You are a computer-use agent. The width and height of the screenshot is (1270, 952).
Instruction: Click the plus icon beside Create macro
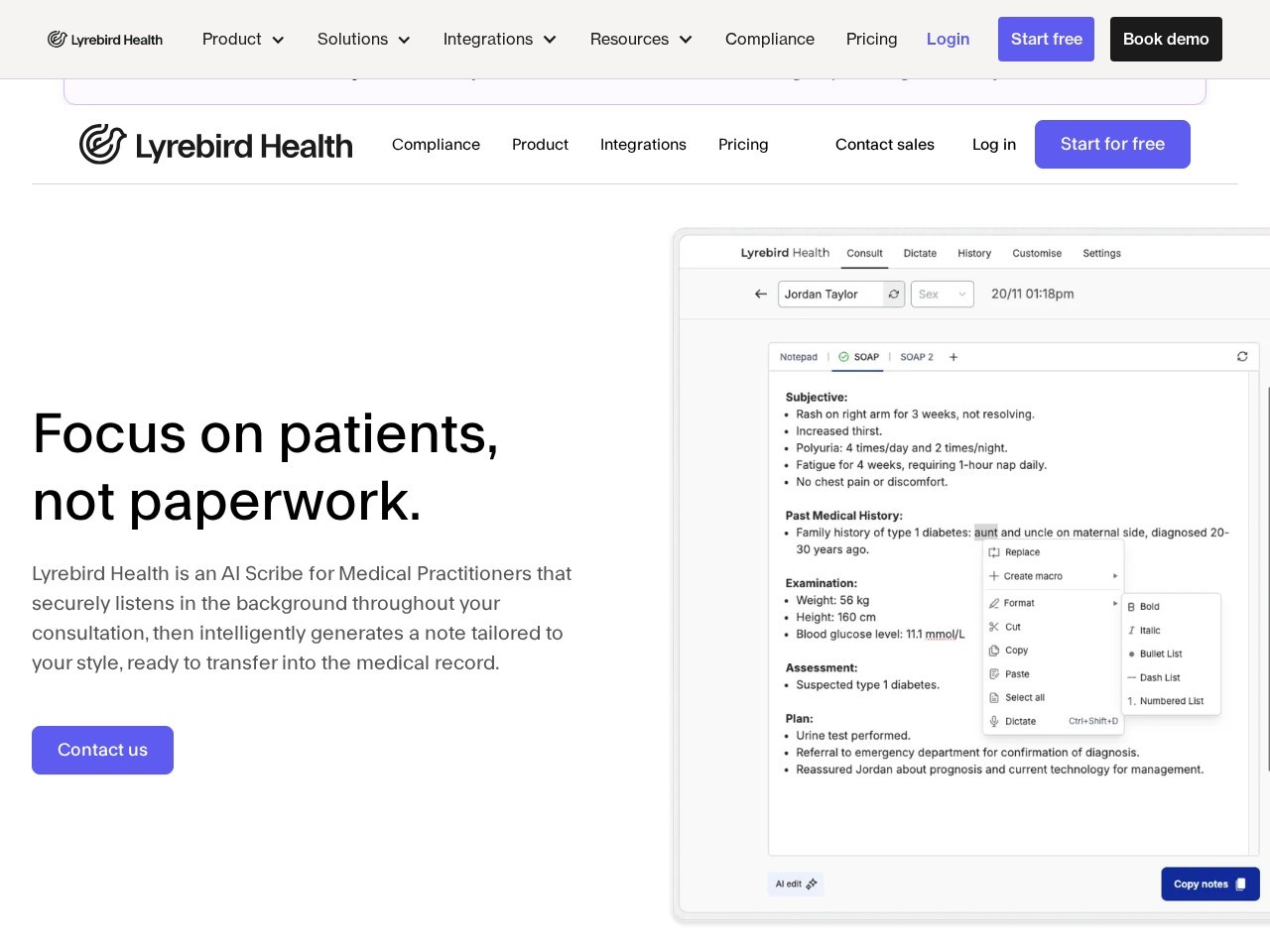click(x=994, y=576)
